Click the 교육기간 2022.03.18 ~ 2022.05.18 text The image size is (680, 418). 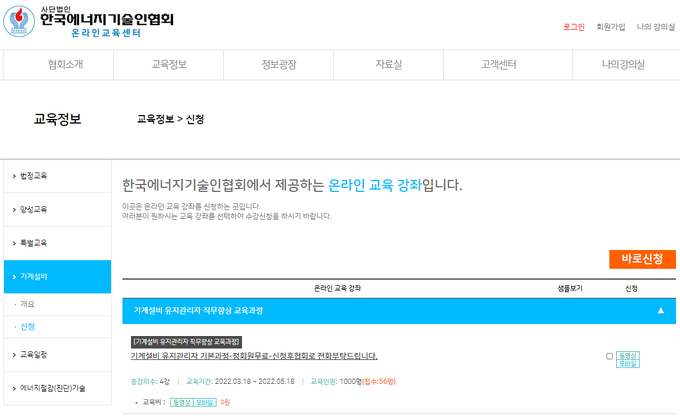point(240,382)
